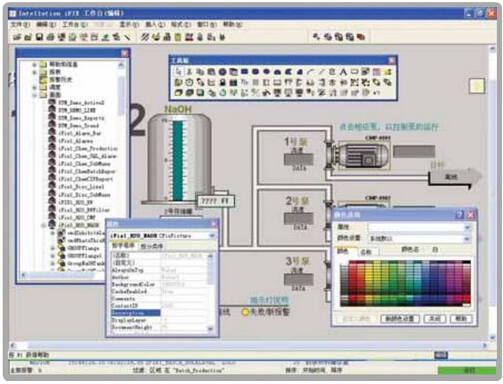Collapse the iFix1_H2O_NAOH tree node
The image size is (503, 384).
point(43,225)
